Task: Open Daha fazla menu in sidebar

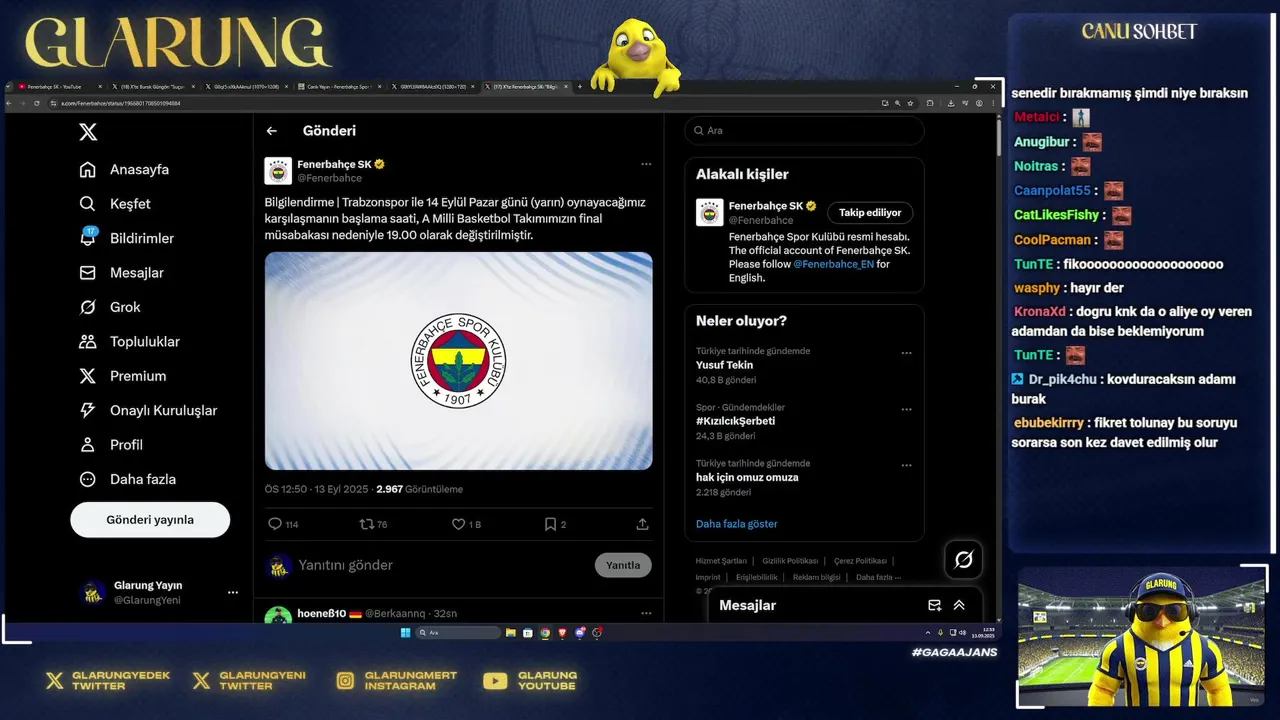Action: (x=127, y=480)
